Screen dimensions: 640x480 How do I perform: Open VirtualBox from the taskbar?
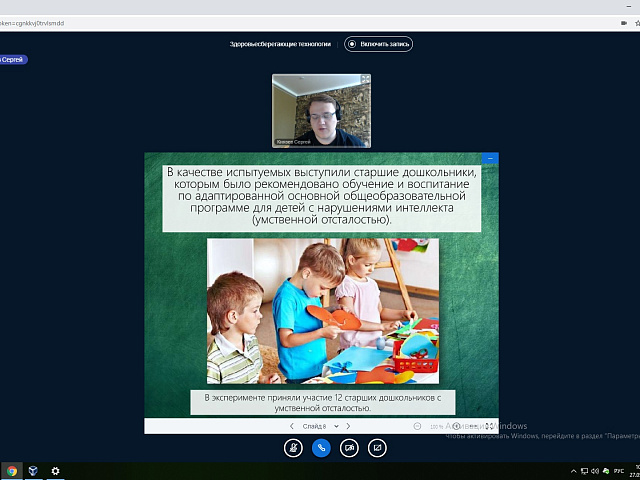point(33,471)
